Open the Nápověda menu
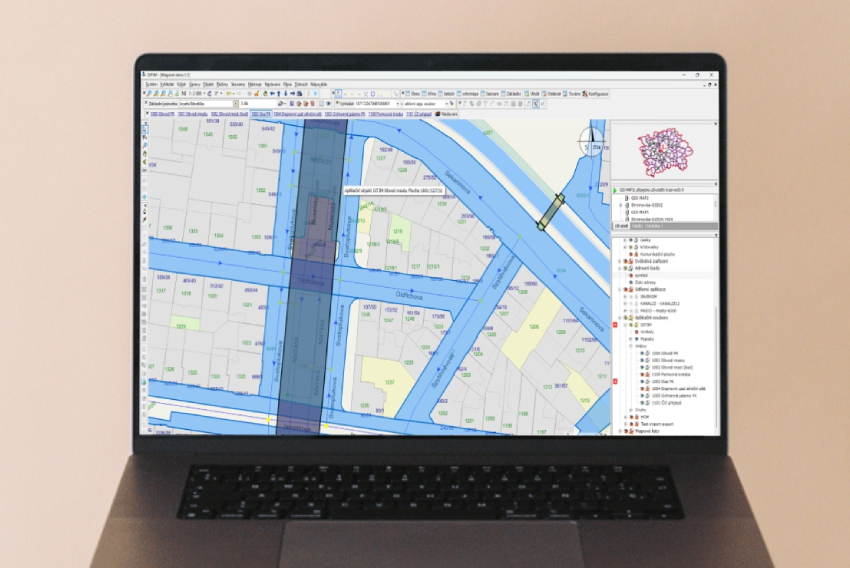 click(x=318, y=84)
